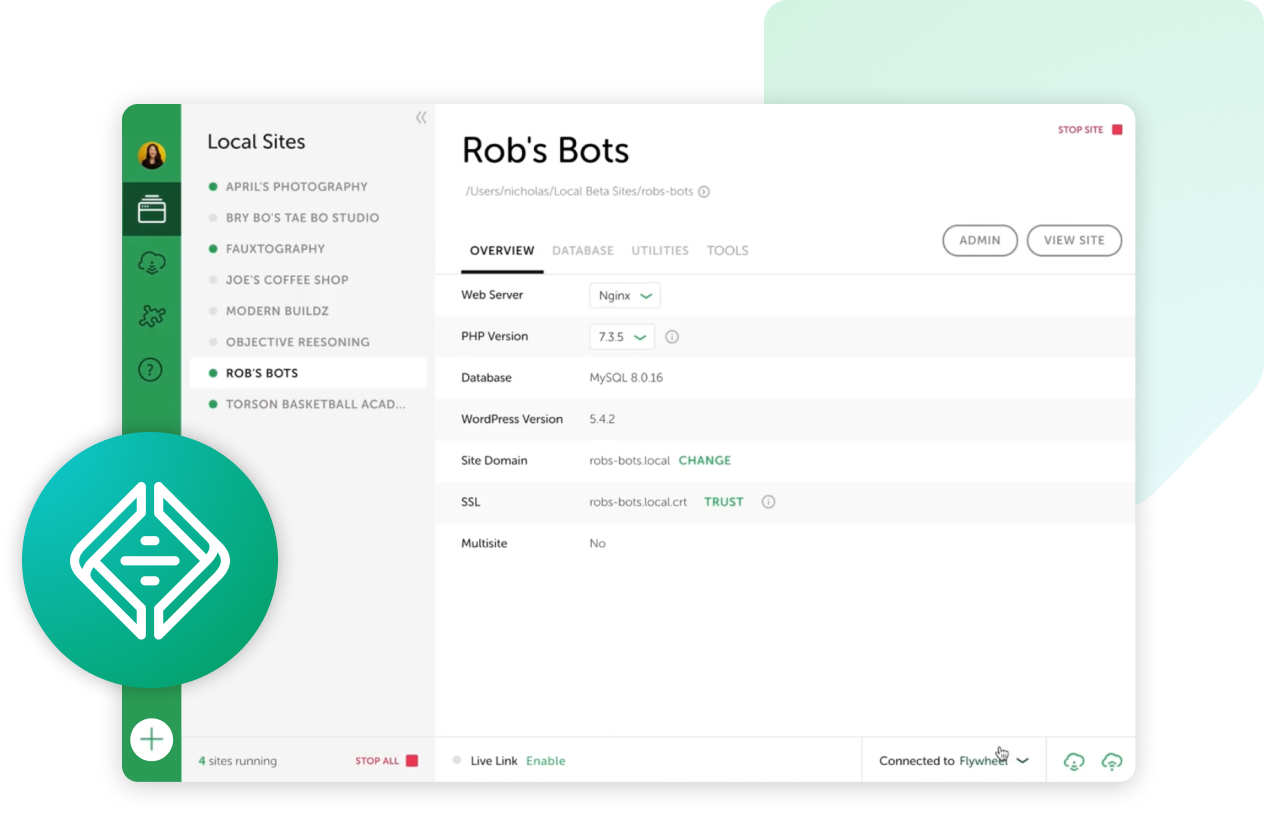Viewport: 1264px width, 814px height.
Task: Switch to the Utilities tab
Action: [660, 250]
